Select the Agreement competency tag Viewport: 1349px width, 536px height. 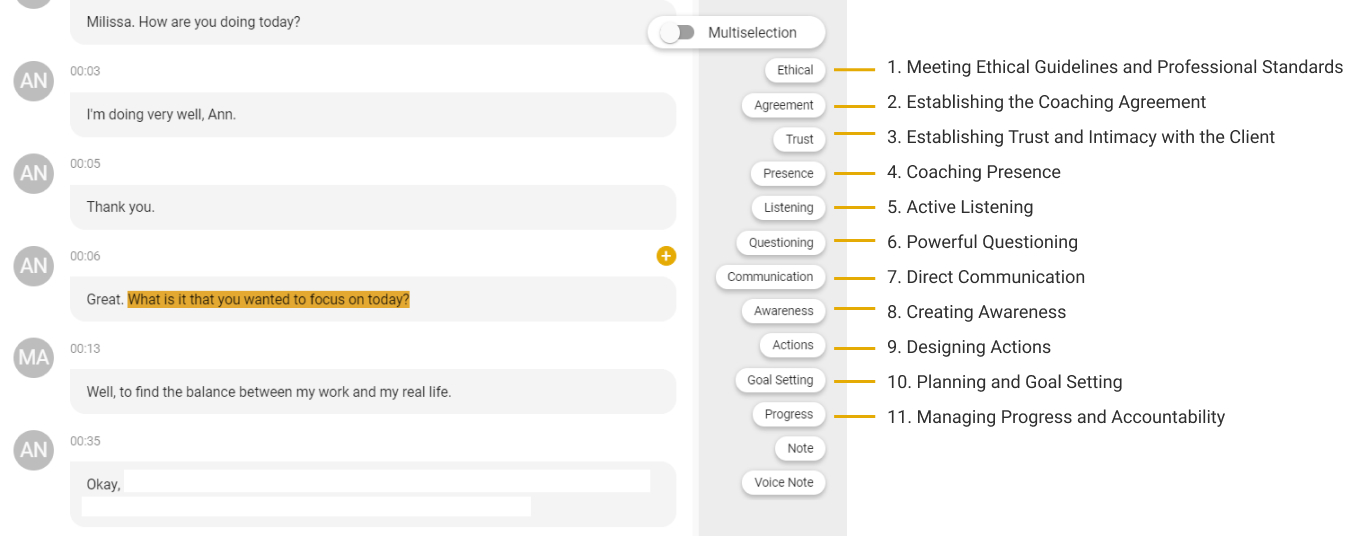point(784,105)
